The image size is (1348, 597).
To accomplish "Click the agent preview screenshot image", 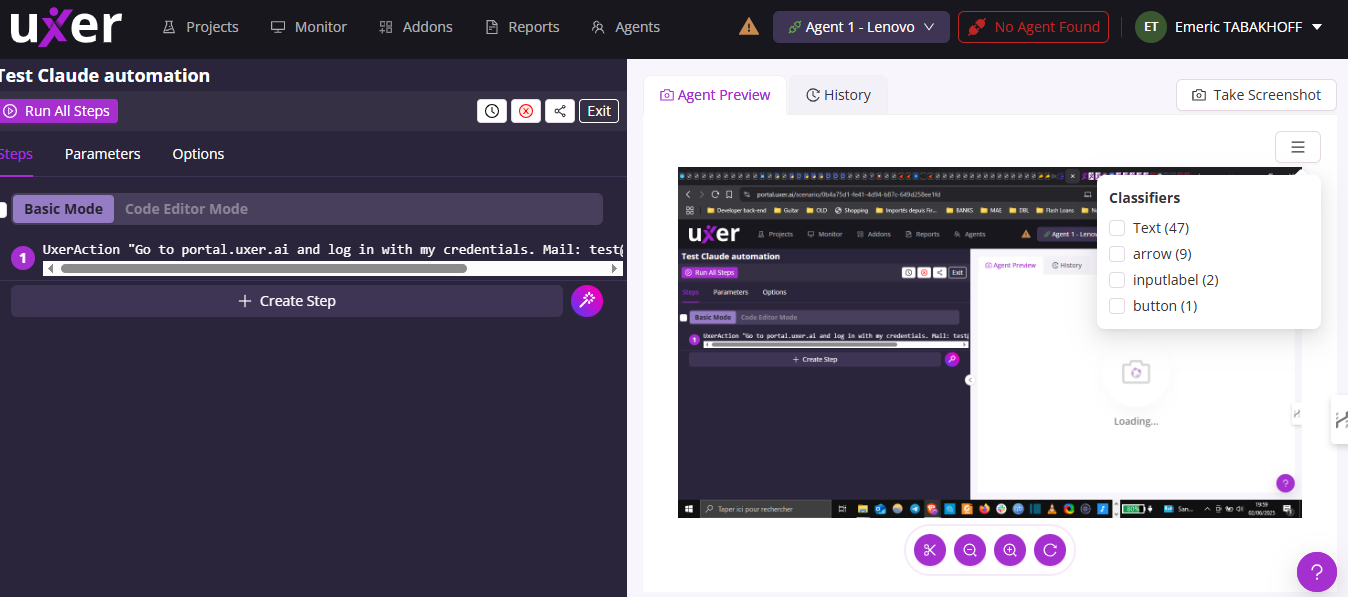I will coord(990,342).
